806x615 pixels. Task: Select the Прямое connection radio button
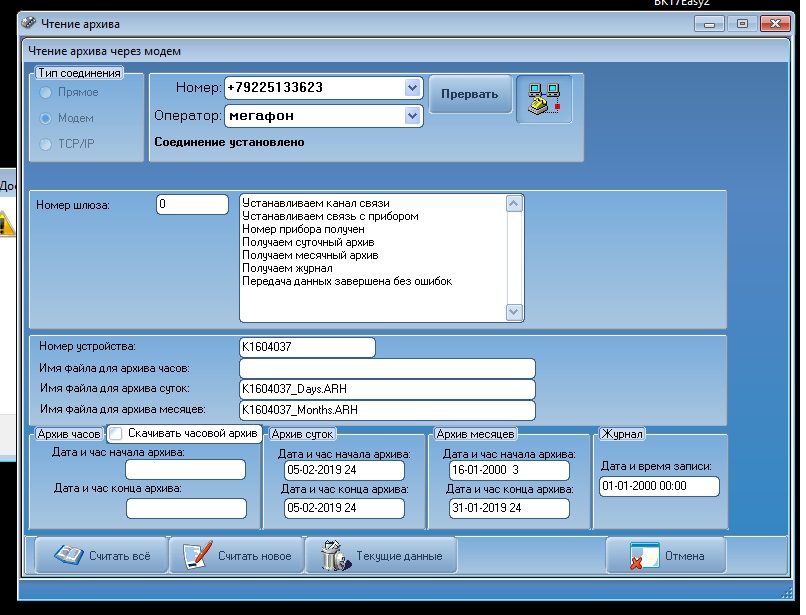[x=46, y=93]
